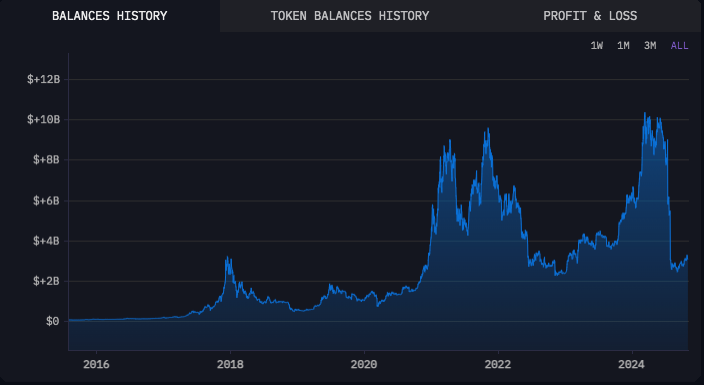Screen dimensions: 704x385
Task: Switch to the Token Balances History tab
Action: tap(349, 16)
